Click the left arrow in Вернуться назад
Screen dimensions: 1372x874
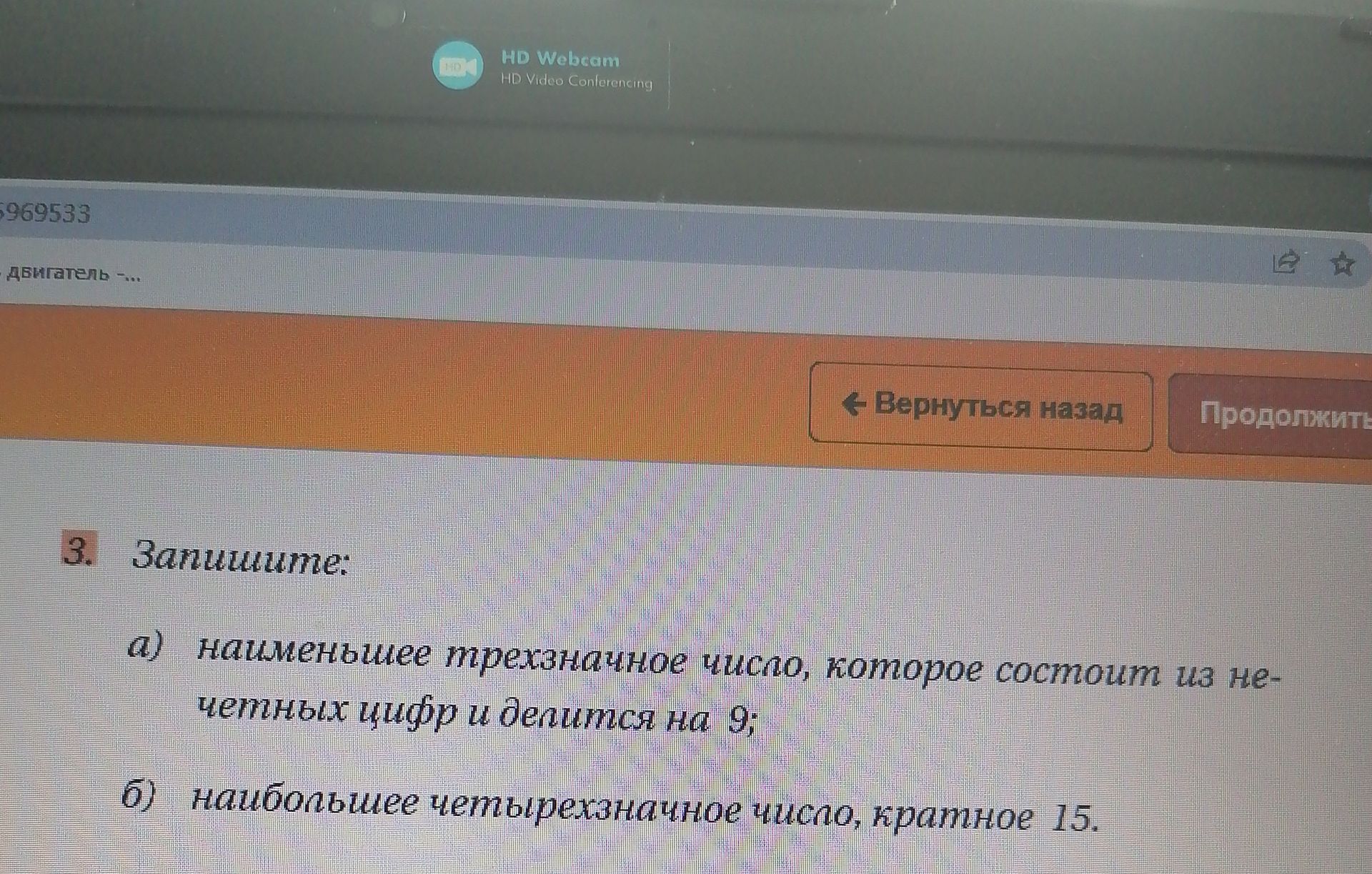(854, 404)
